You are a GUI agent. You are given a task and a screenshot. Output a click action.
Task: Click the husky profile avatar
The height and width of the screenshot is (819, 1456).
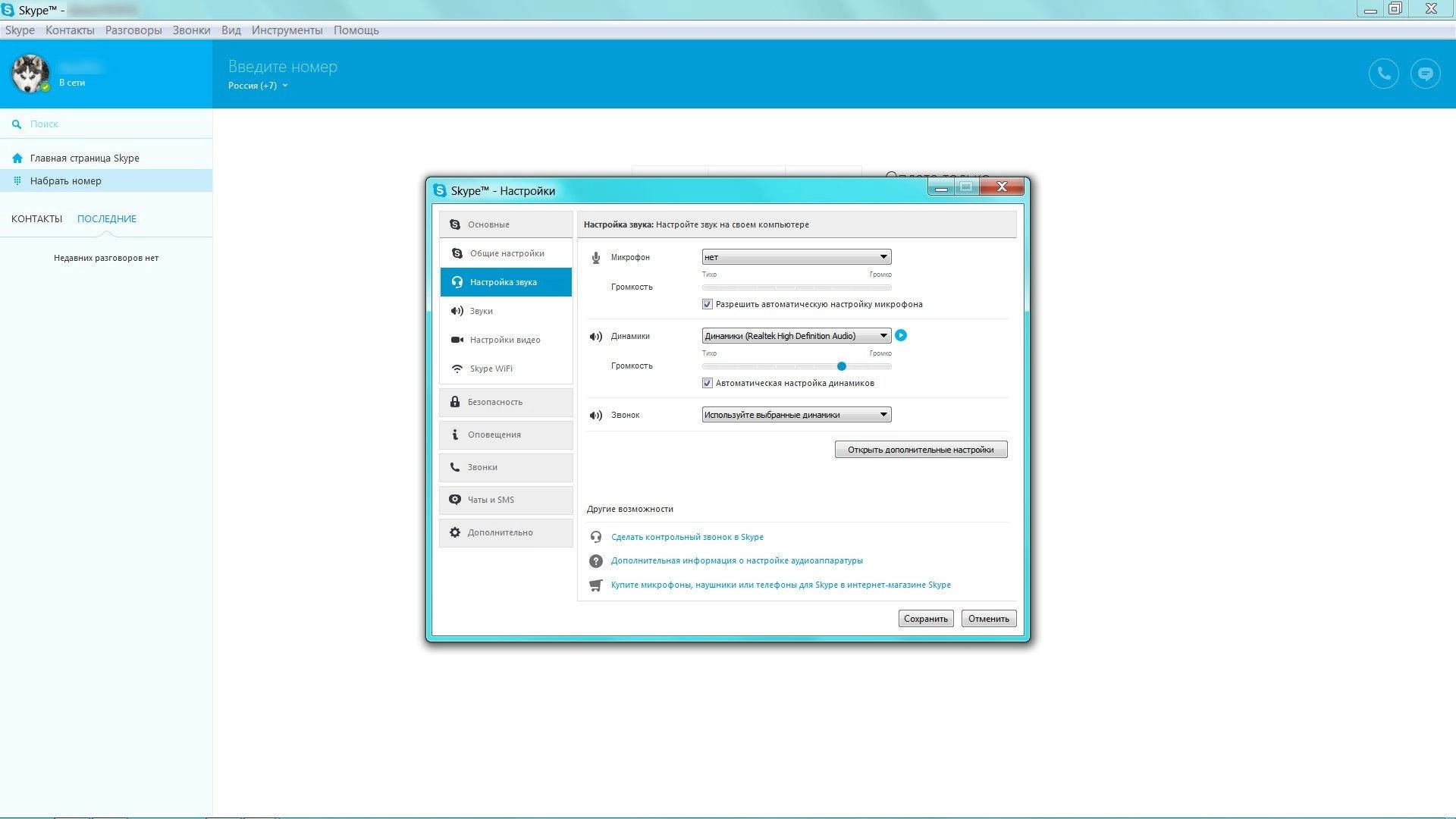[x=30, y=74]
